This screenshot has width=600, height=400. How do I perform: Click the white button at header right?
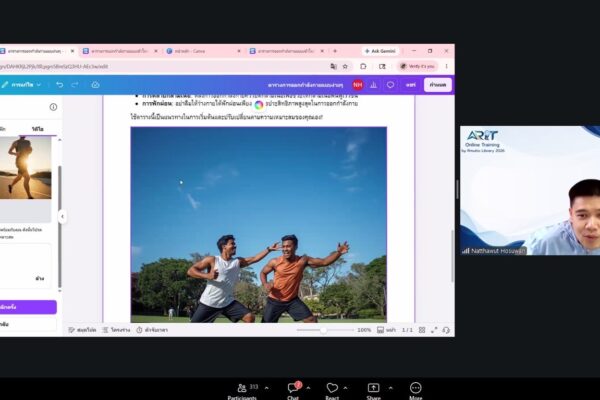click(438, 85)
